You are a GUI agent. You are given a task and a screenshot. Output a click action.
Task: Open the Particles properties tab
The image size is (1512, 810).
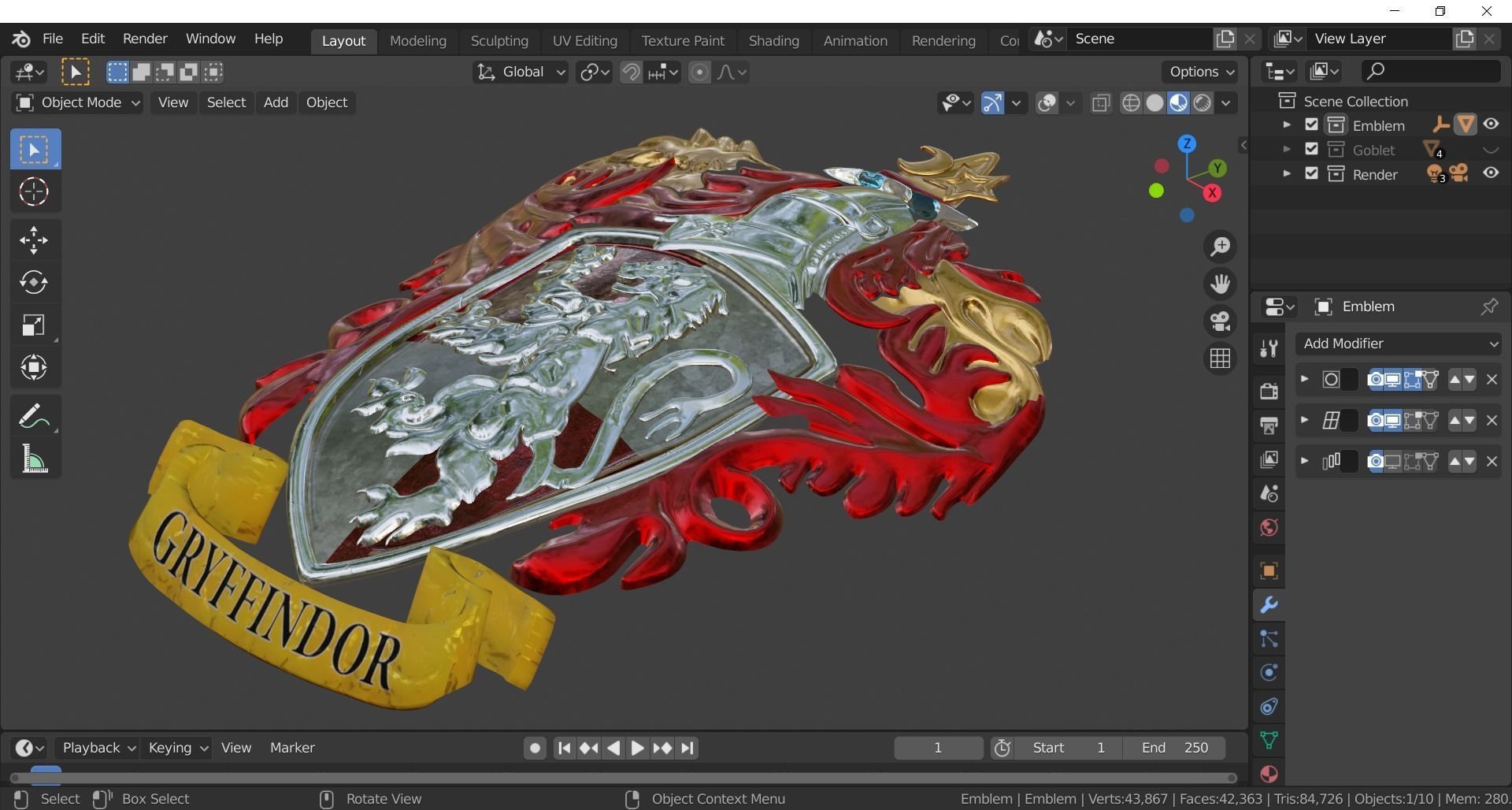[1269, 639]
